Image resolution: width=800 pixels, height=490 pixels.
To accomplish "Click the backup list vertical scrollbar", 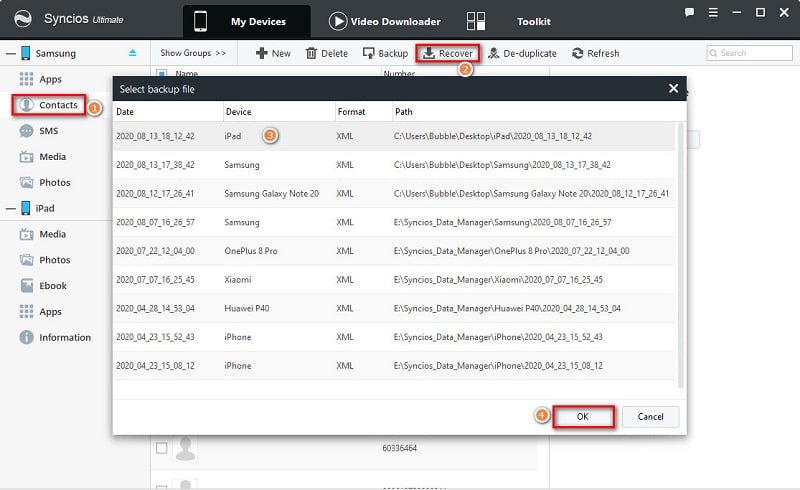I will pos(680,255).
